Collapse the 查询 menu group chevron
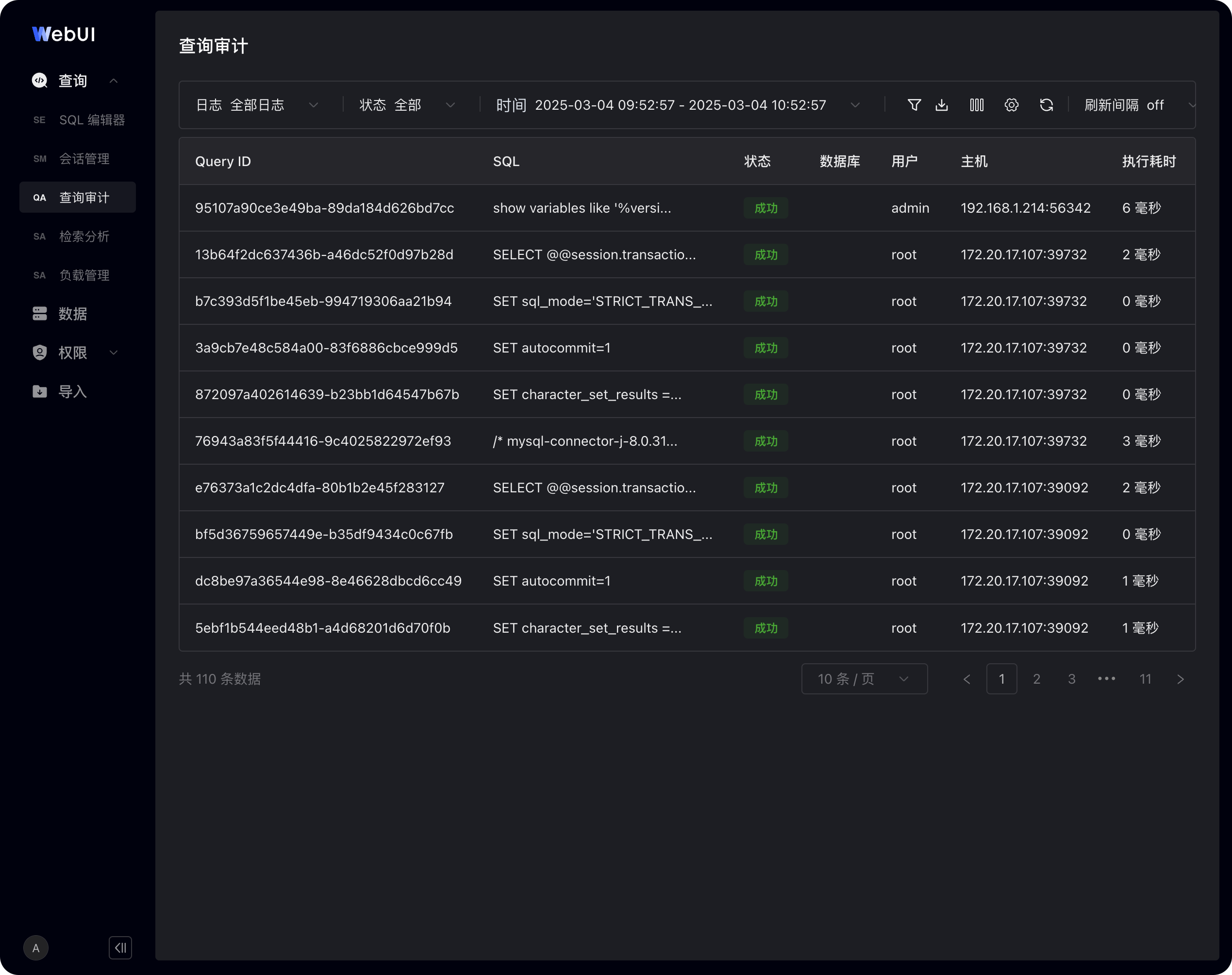 [114, 81]
